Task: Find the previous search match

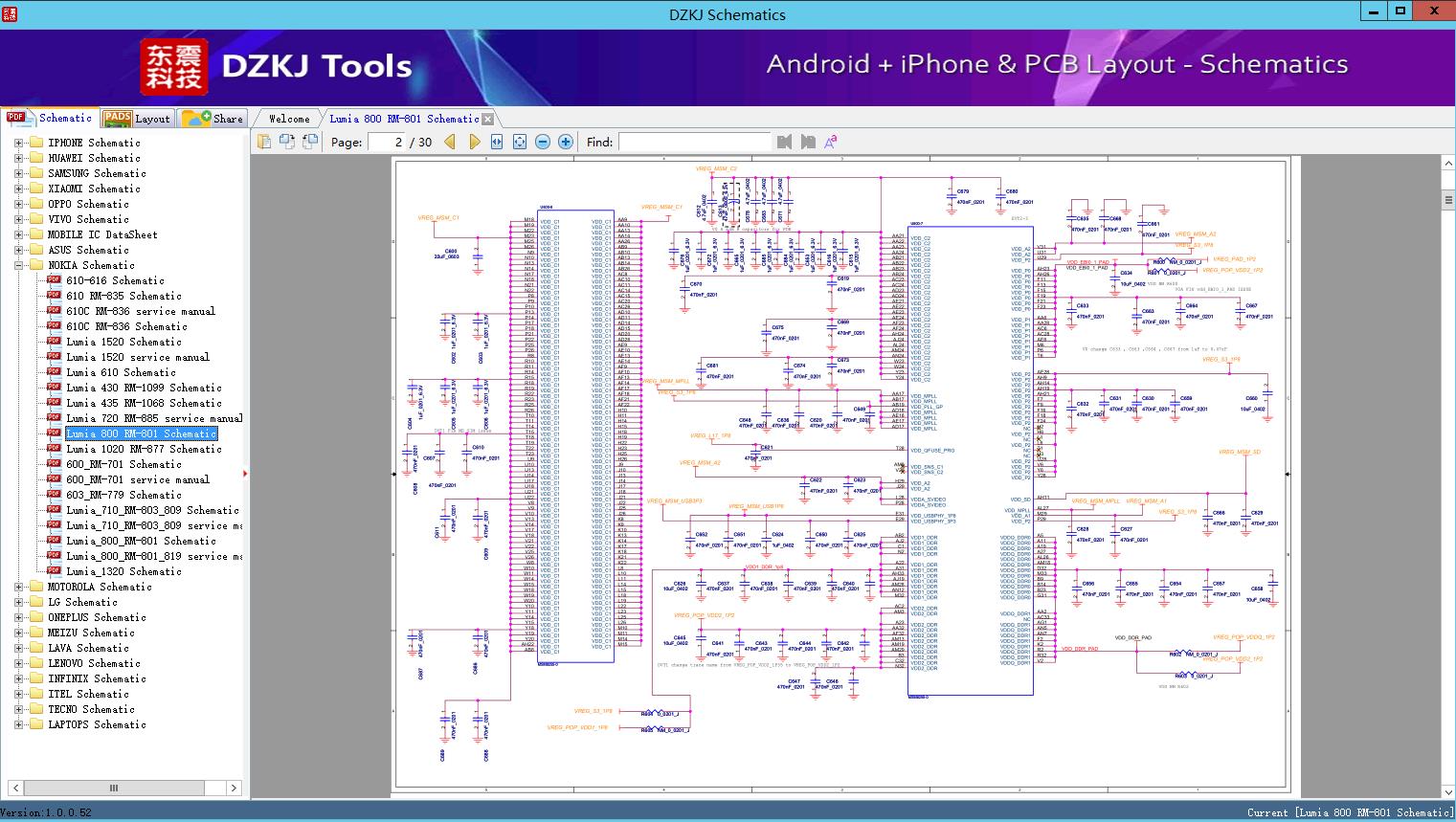Action: (785, 142)
